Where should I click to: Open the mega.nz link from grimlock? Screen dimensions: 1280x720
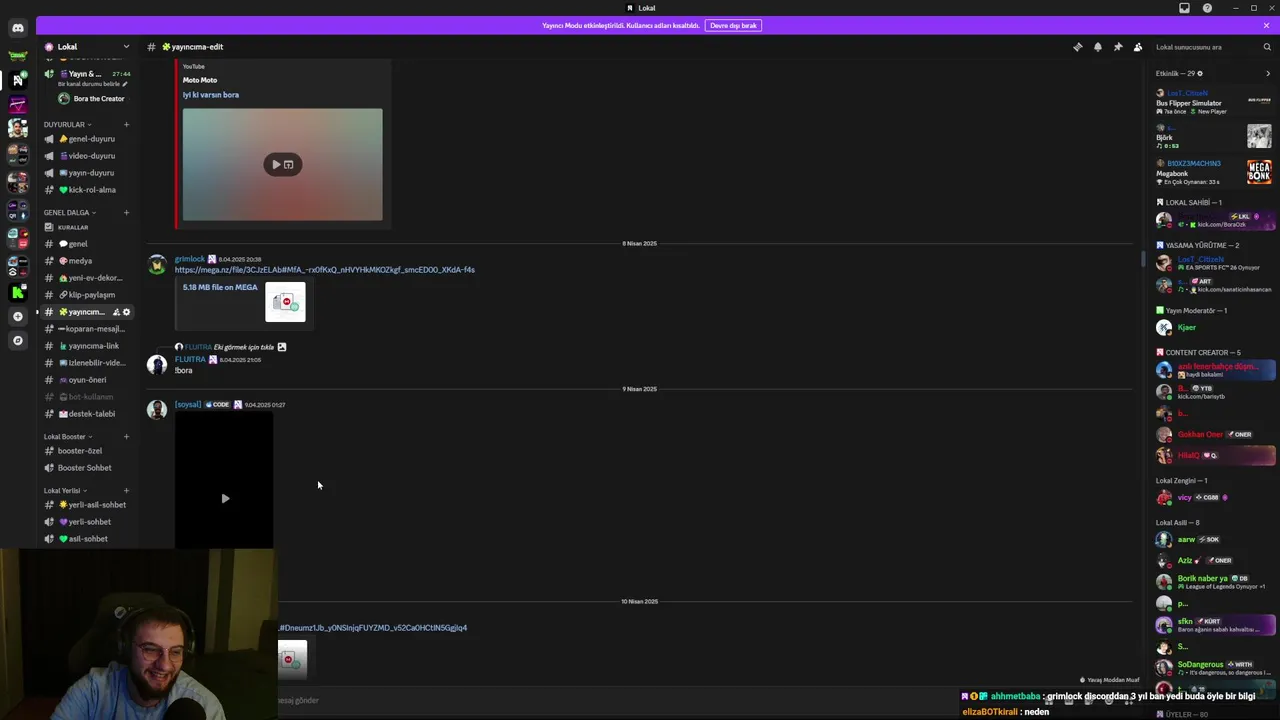tap(325, 270)
